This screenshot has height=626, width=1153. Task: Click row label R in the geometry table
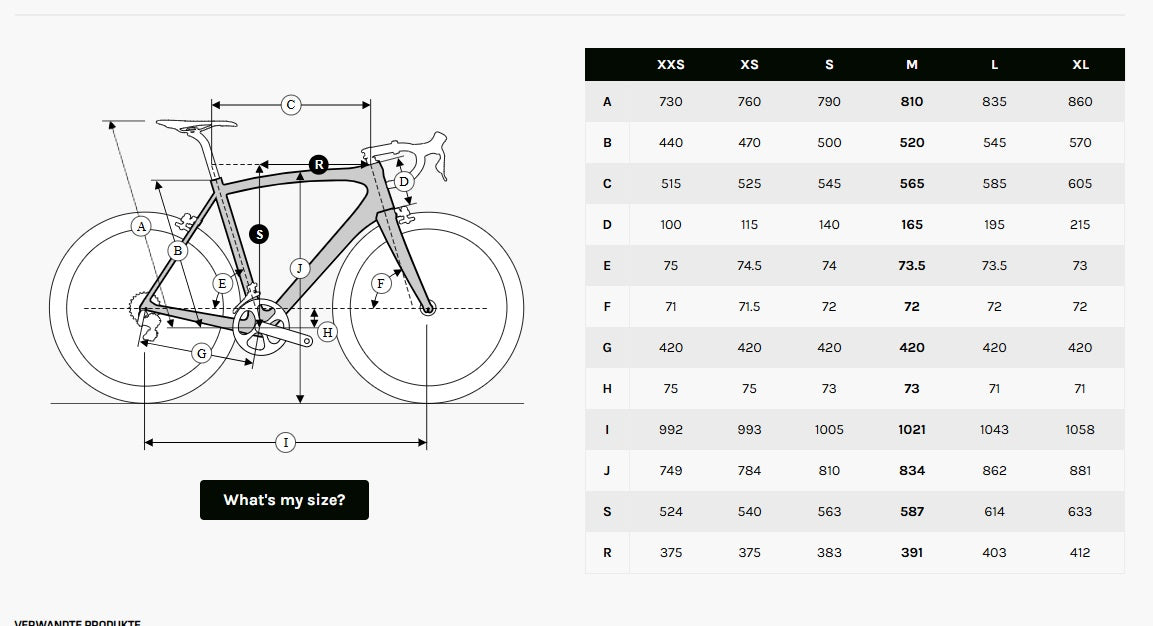pos(607,553)
